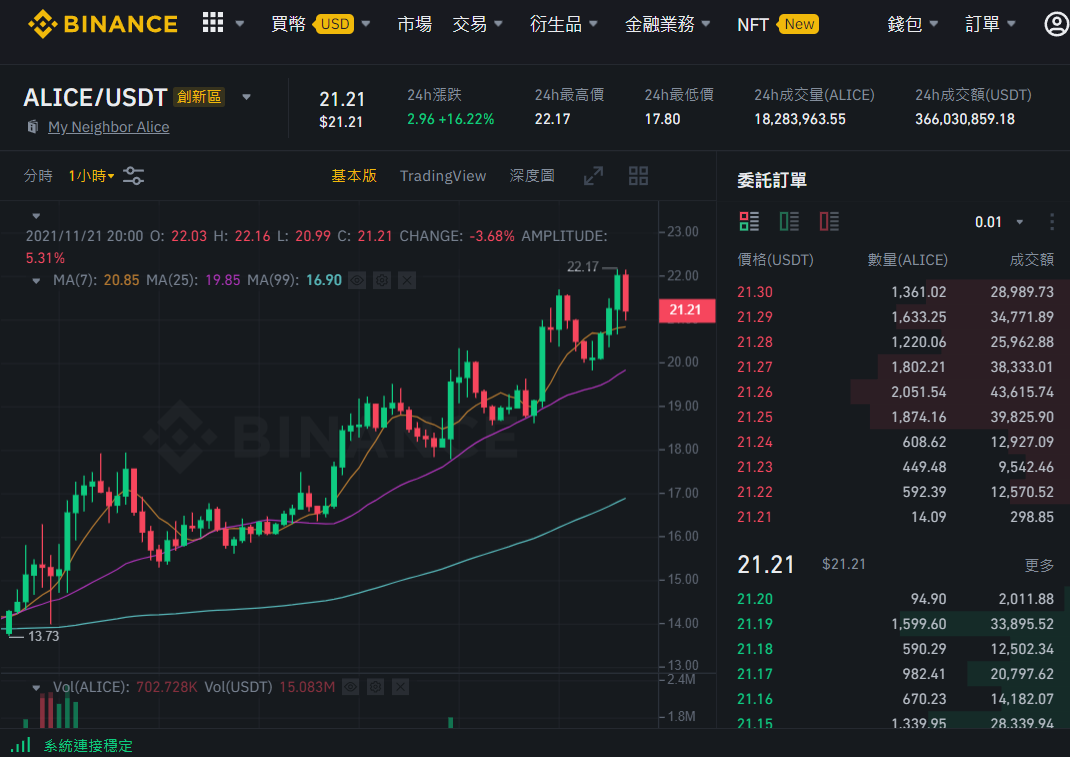This screenshot has width=1070, height=757.
Task: Open the 訂單 orders dropdown
Action: coord(990,24)
